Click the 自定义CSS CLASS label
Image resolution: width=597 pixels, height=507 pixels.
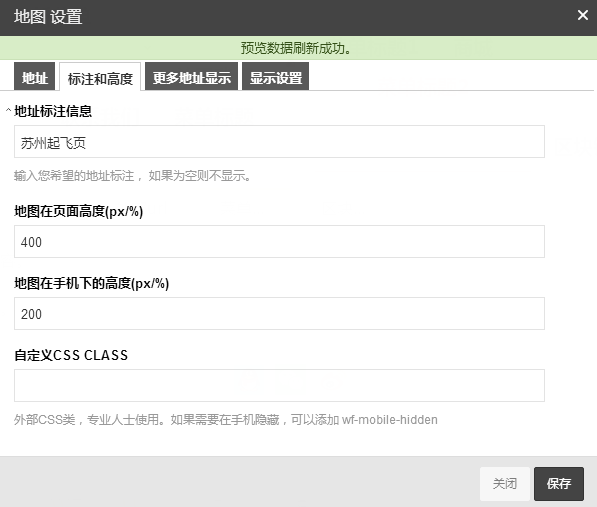[x=71, y=355]
